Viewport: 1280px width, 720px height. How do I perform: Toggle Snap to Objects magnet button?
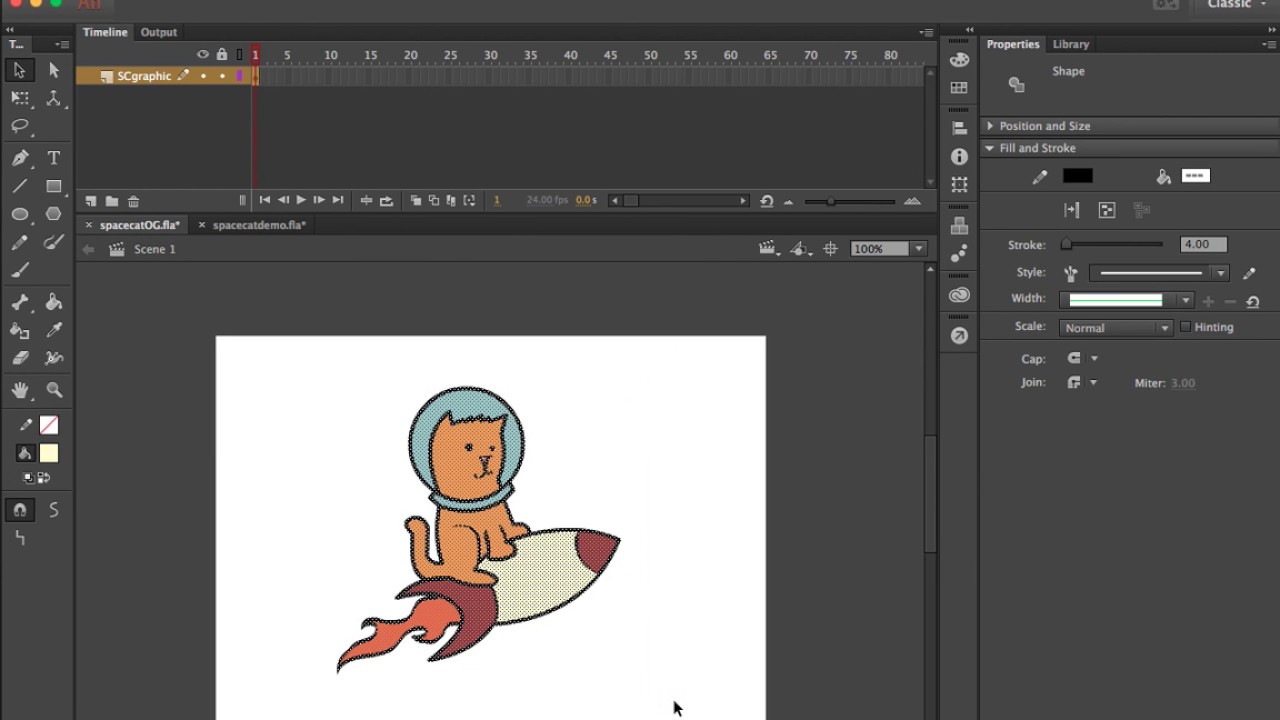[x=19, y=510]
